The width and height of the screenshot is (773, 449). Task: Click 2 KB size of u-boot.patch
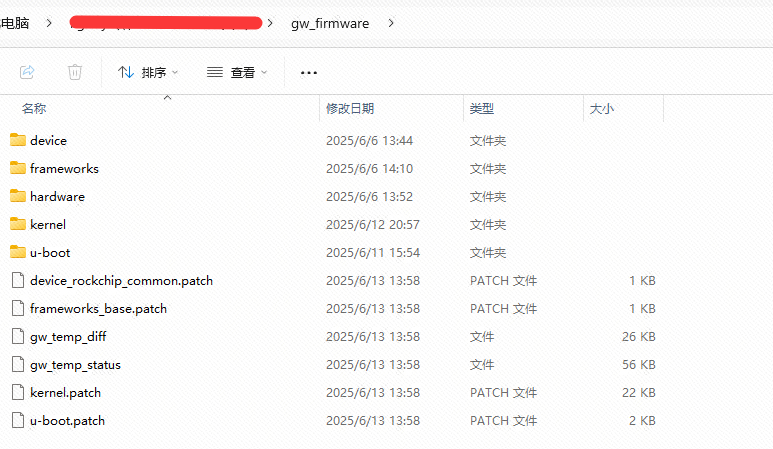click(642, 421)
